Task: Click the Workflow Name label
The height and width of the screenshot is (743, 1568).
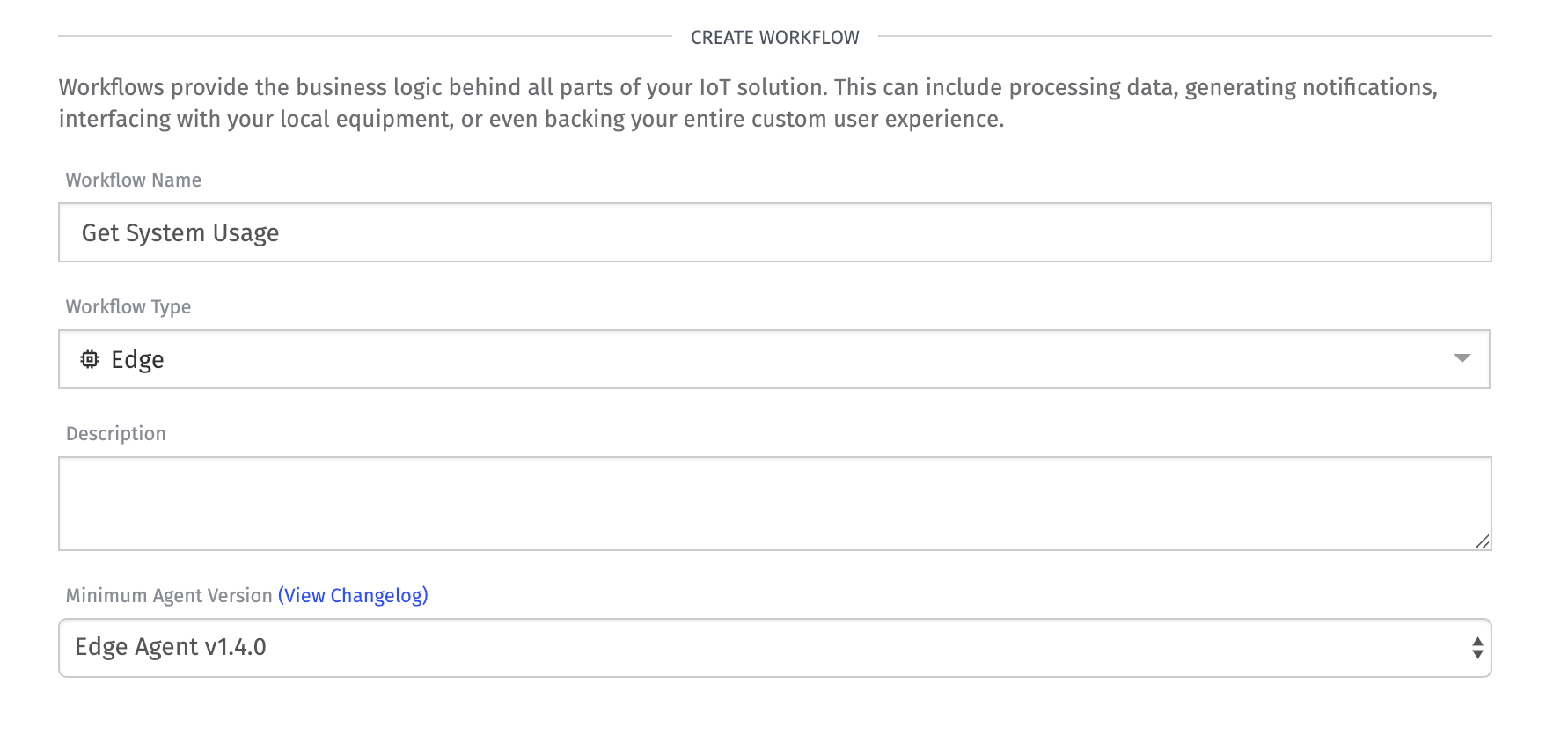Action: click(x=134, y=180)
